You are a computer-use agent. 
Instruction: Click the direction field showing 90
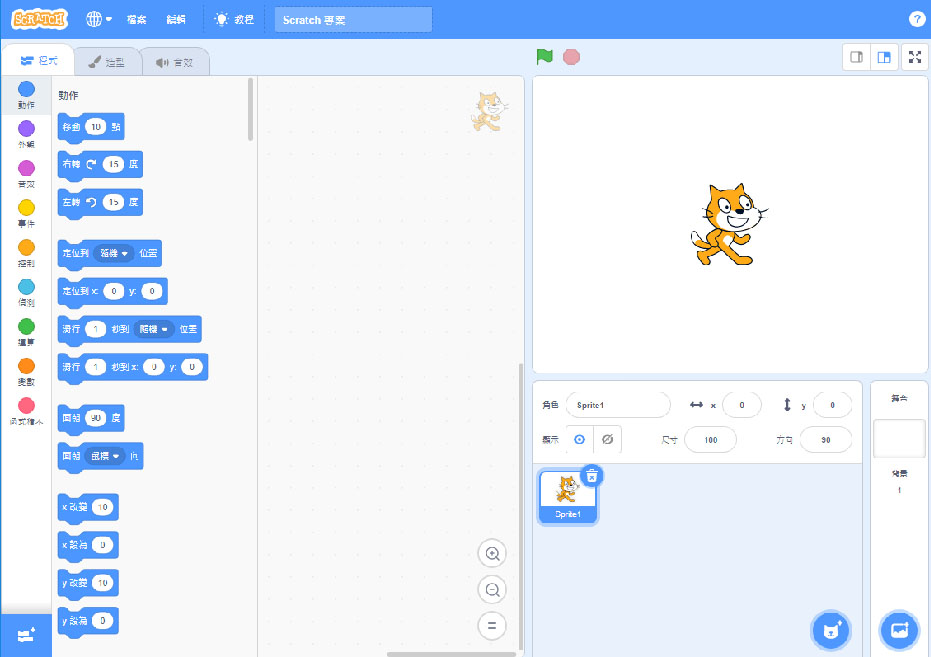(x=826, y=440)
